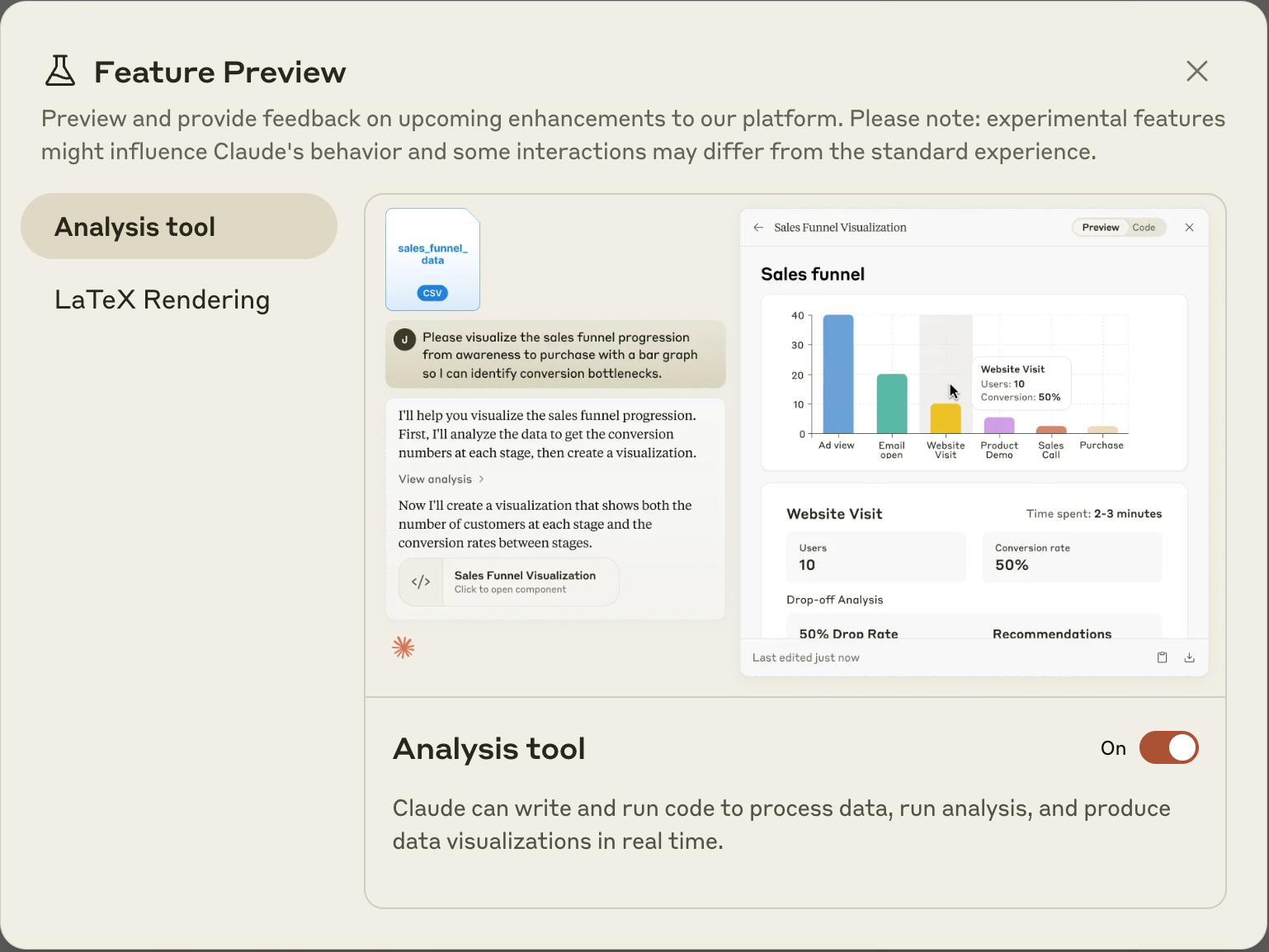Click the sales_funnel_data file attachment

432,259
